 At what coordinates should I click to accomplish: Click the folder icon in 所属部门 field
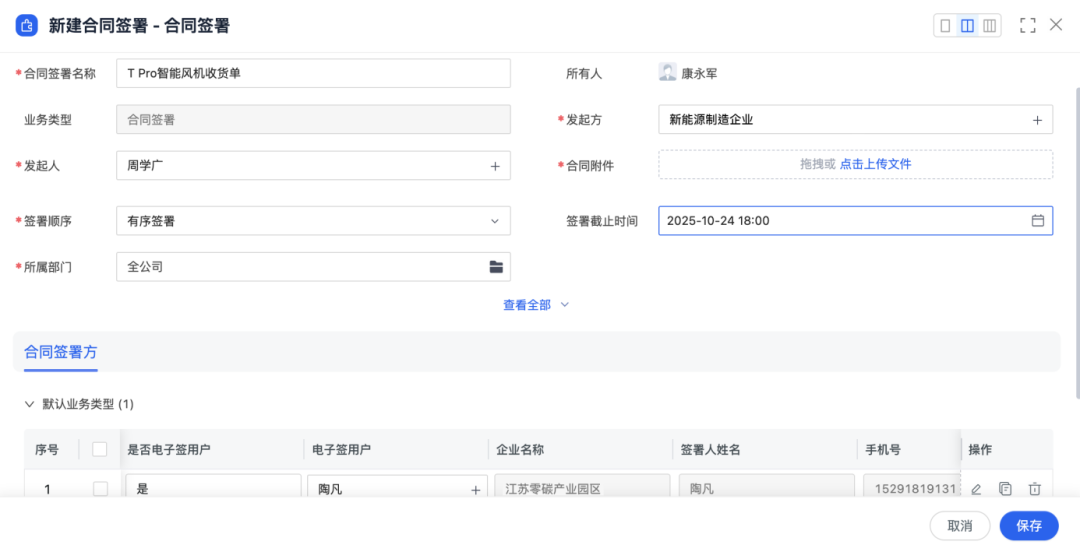click(495, 267)
